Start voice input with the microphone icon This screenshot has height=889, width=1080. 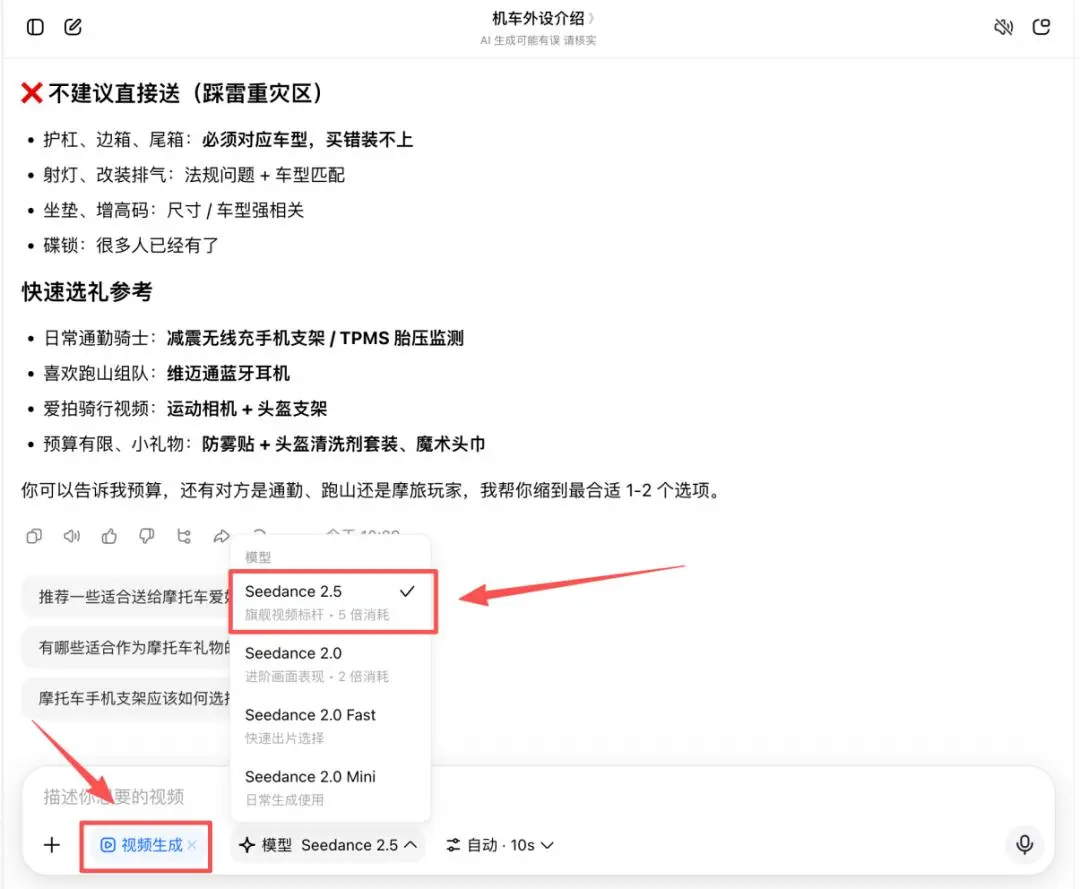(x=1024, y=844)
